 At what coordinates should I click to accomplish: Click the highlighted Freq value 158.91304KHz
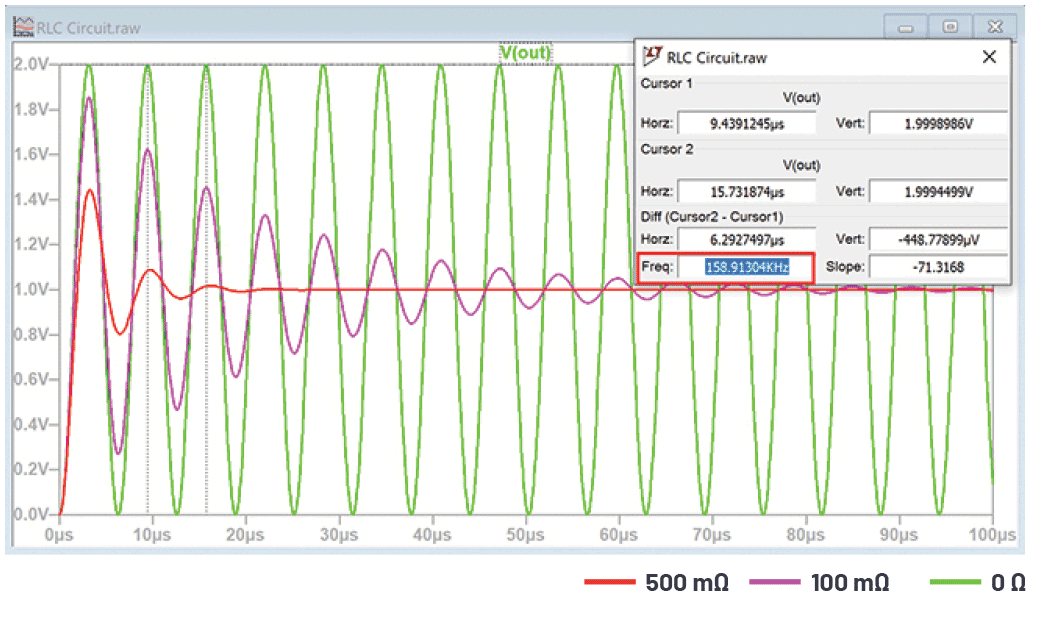pos(747,267)
